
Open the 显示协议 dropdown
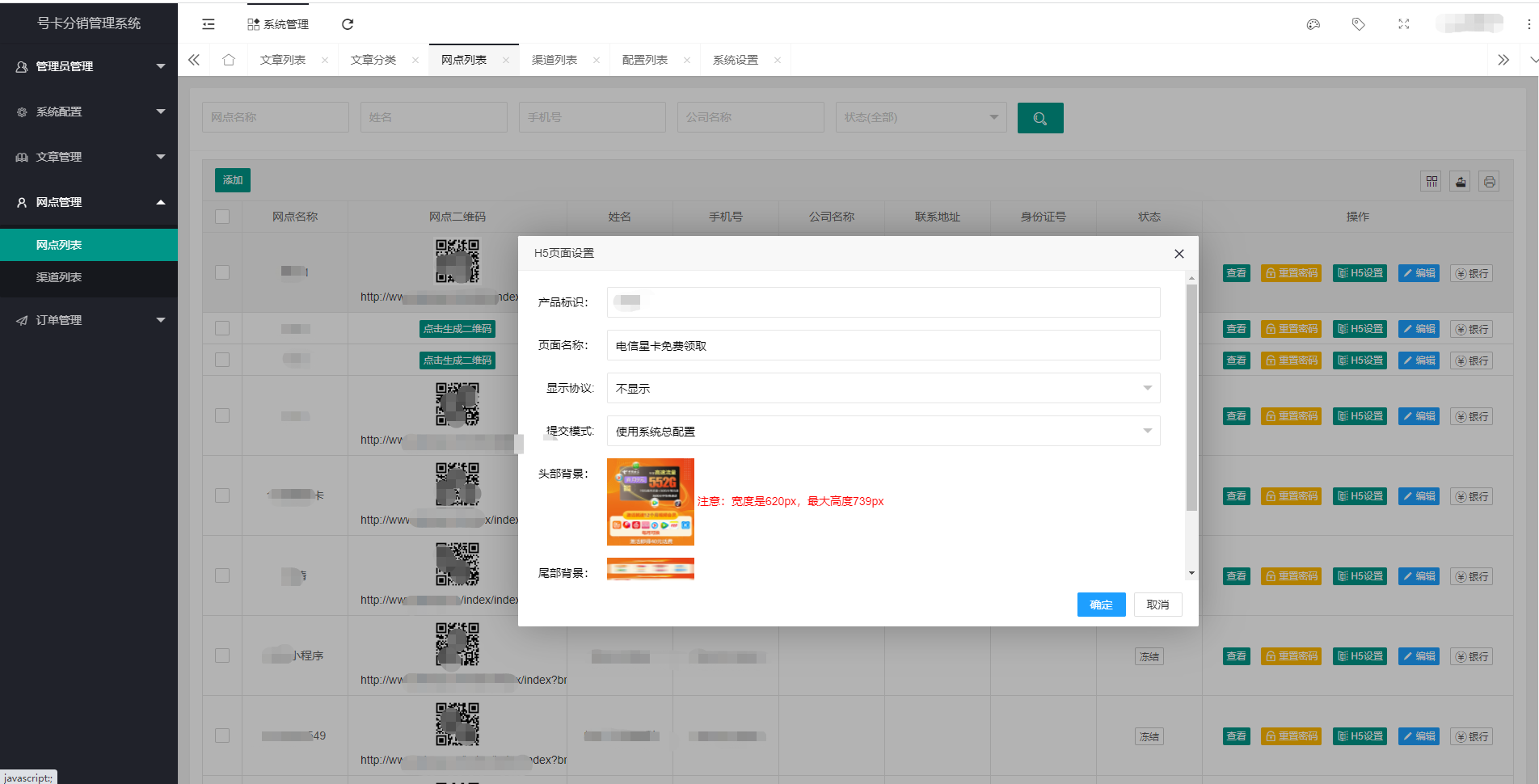pos(883,388)
